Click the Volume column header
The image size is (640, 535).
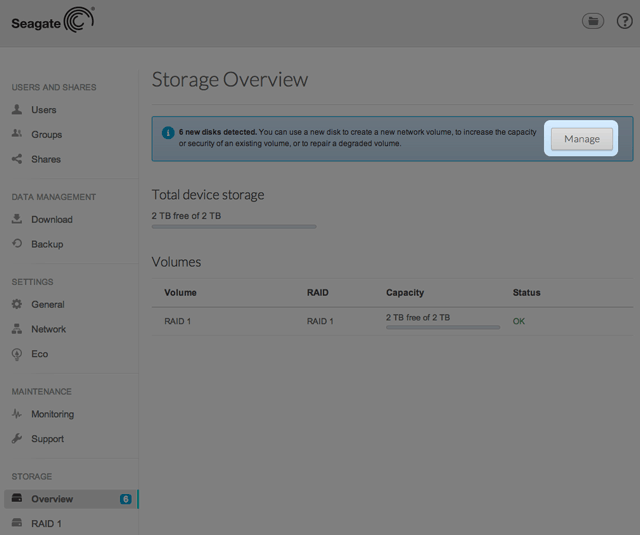tap(180, 293)
